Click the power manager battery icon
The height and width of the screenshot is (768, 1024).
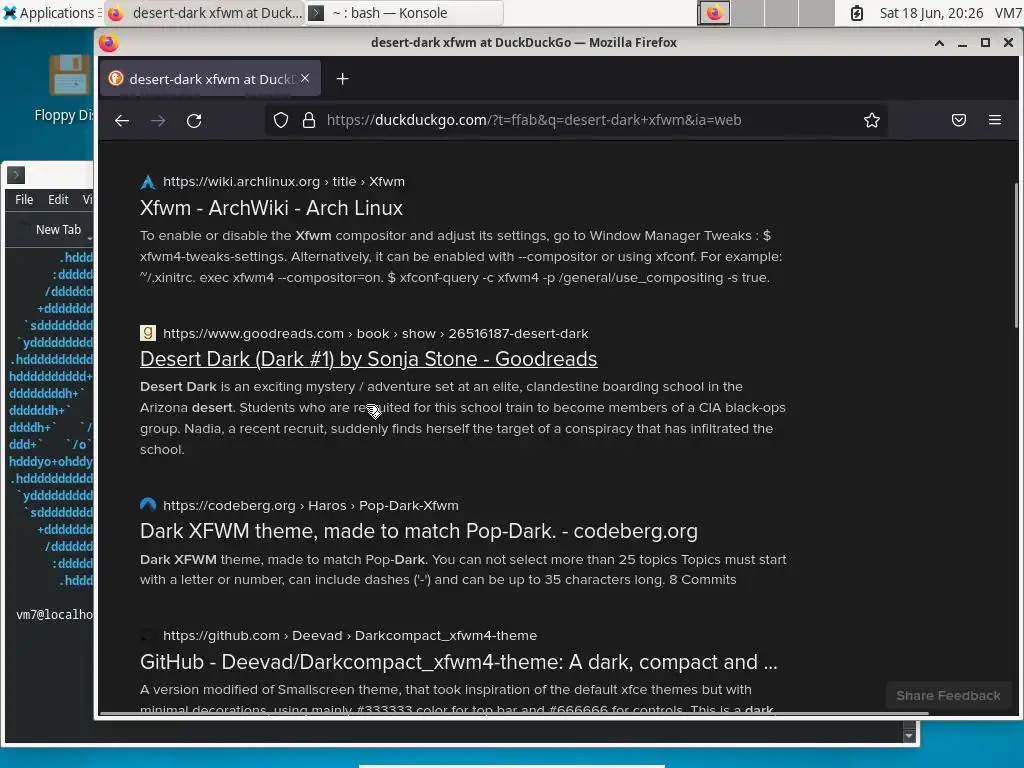coord(857,13)
